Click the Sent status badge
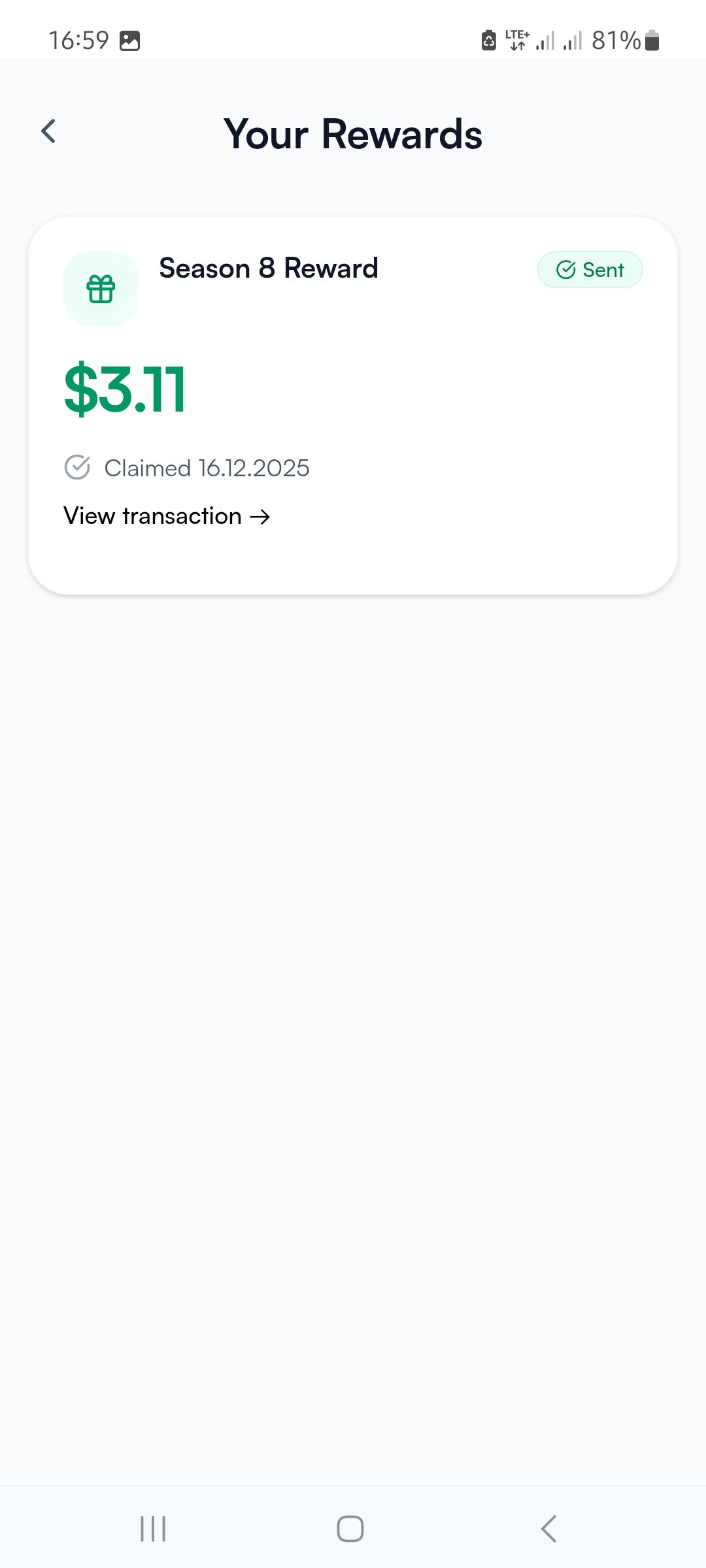 click(x=590, y=270)
